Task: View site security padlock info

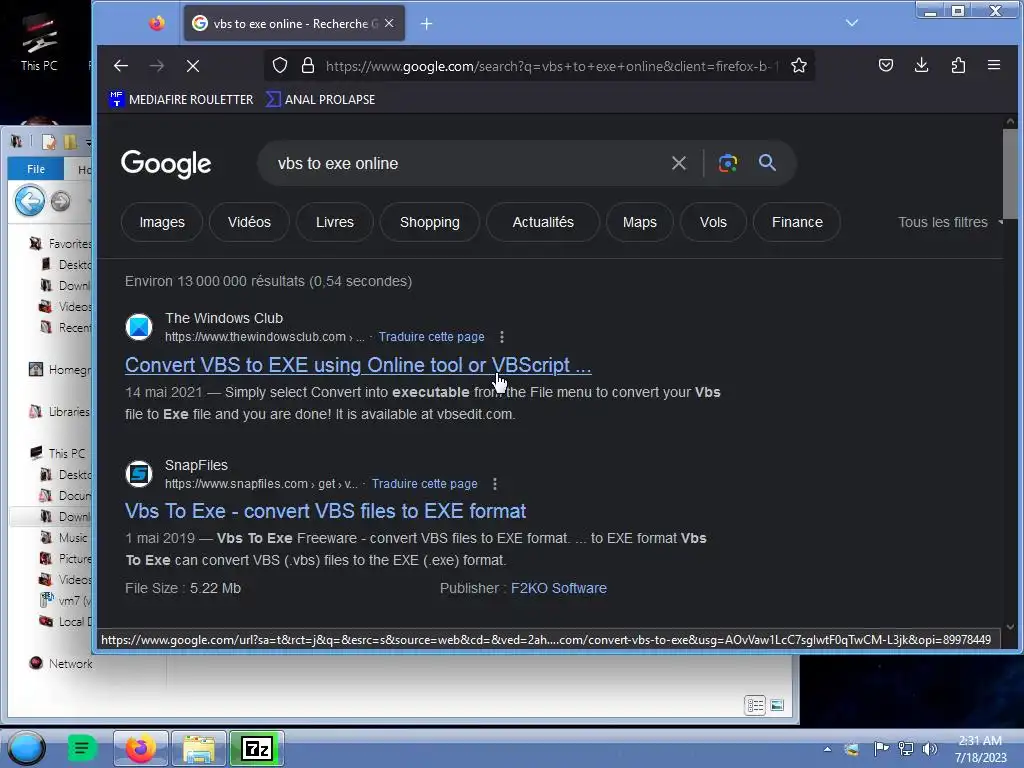Action: 308,65
